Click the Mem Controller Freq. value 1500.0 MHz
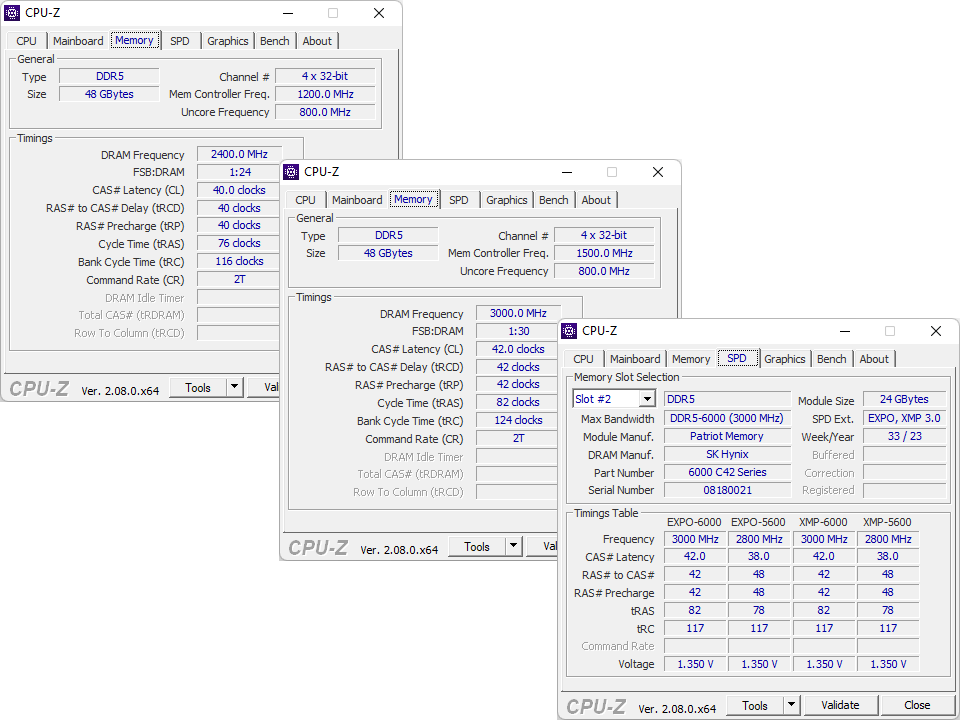The image size is (960, 720). click(x=604, y=253)
